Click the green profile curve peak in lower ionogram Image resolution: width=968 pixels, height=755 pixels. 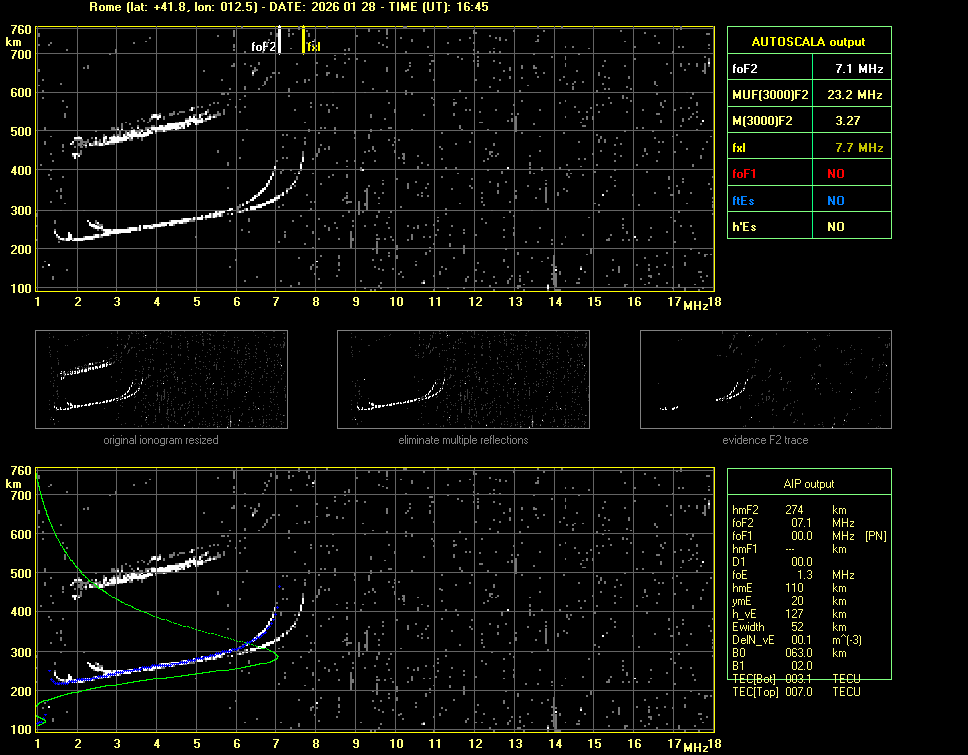[x=278, y=657]
